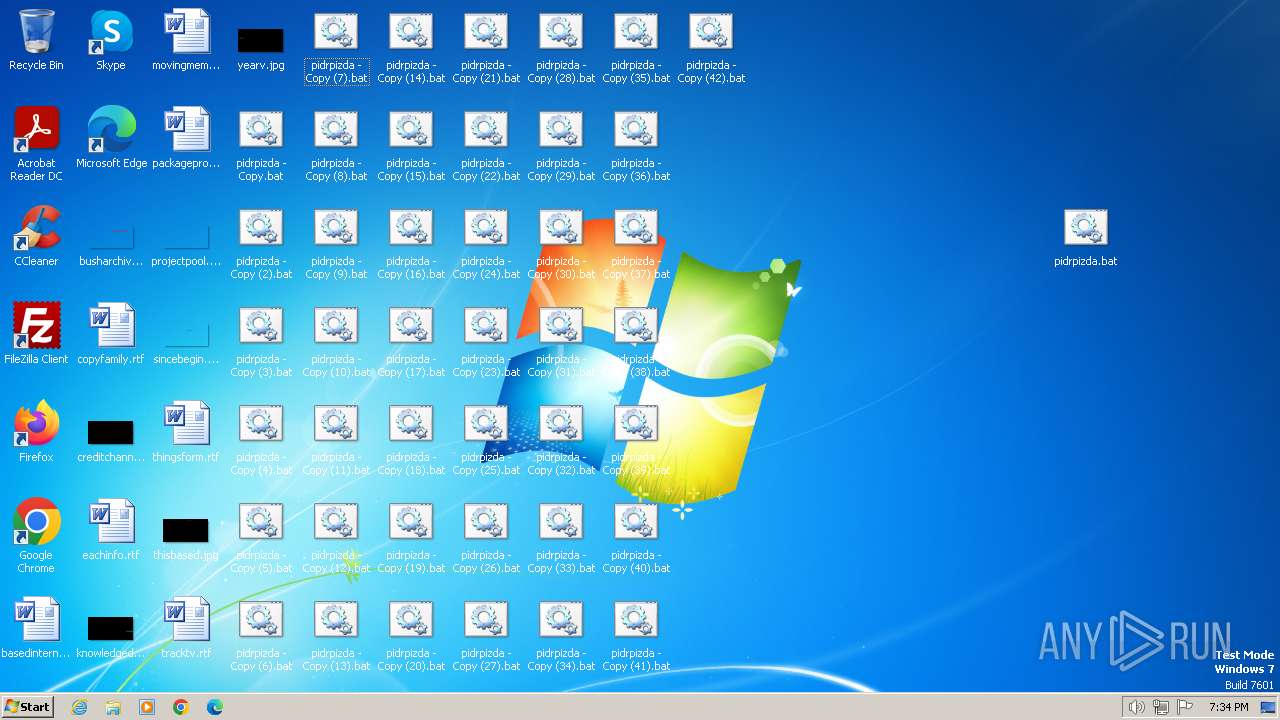Select pidrpizda - Copy (8).bat

(x=336, y=144)
